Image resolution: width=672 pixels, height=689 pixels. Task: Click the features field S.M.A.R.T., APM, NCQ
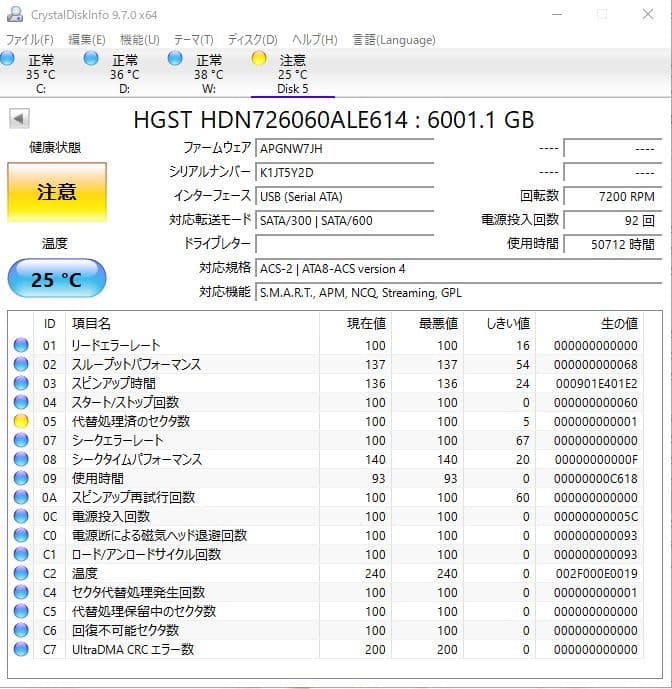pyautogui.click(x=458, y=293)
